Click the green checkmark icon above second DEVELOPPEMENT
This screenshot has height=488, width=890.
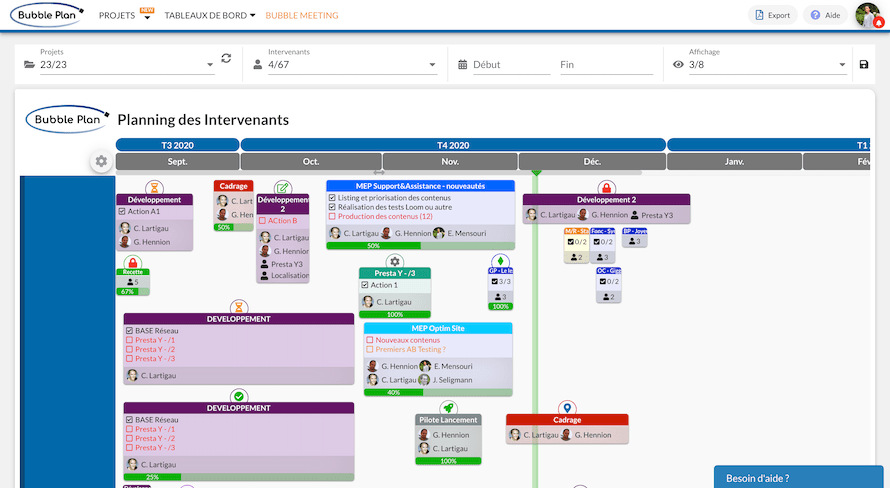239,397
